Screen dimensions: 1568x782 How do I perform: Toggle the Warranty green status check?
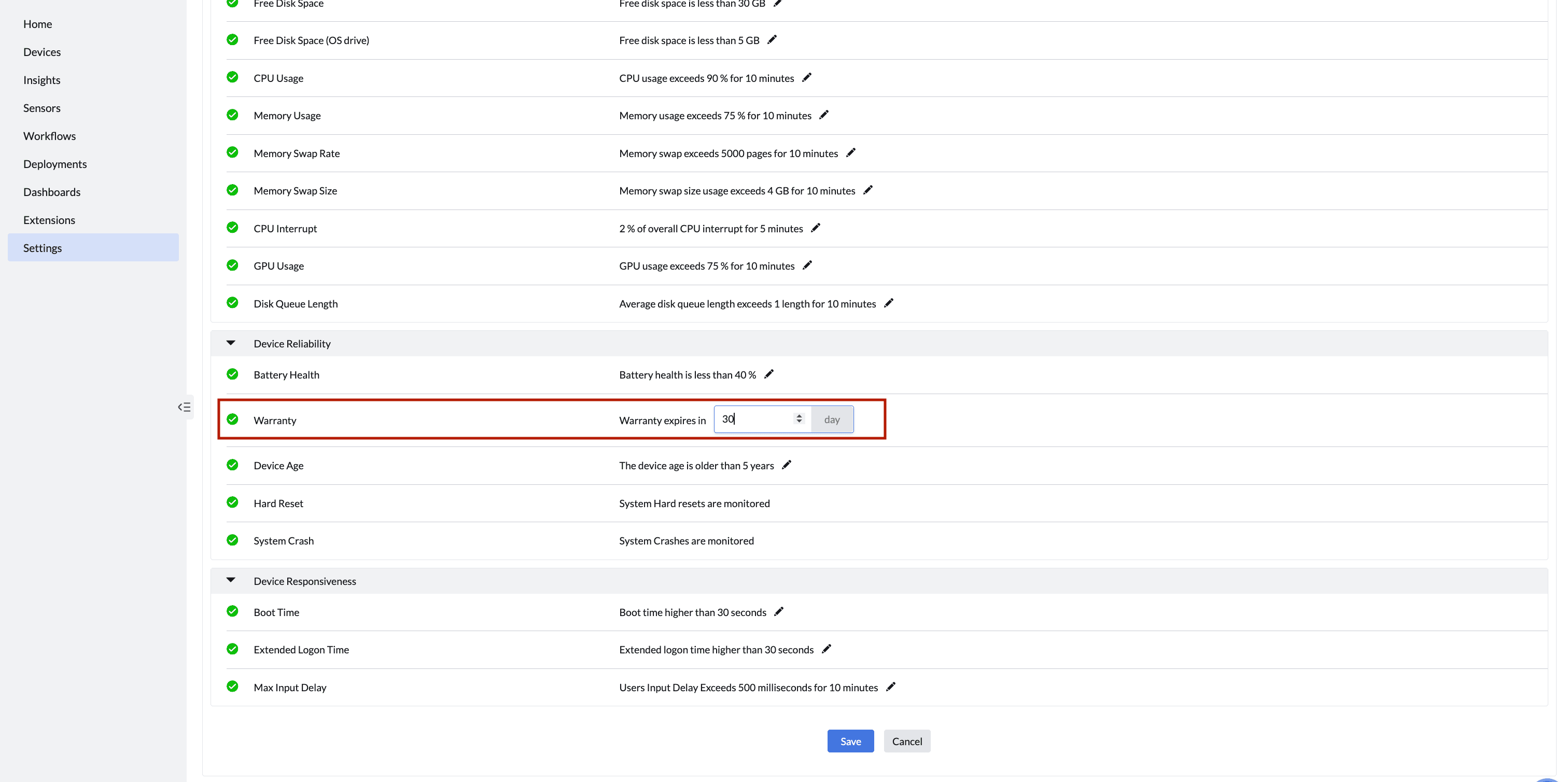232,420
